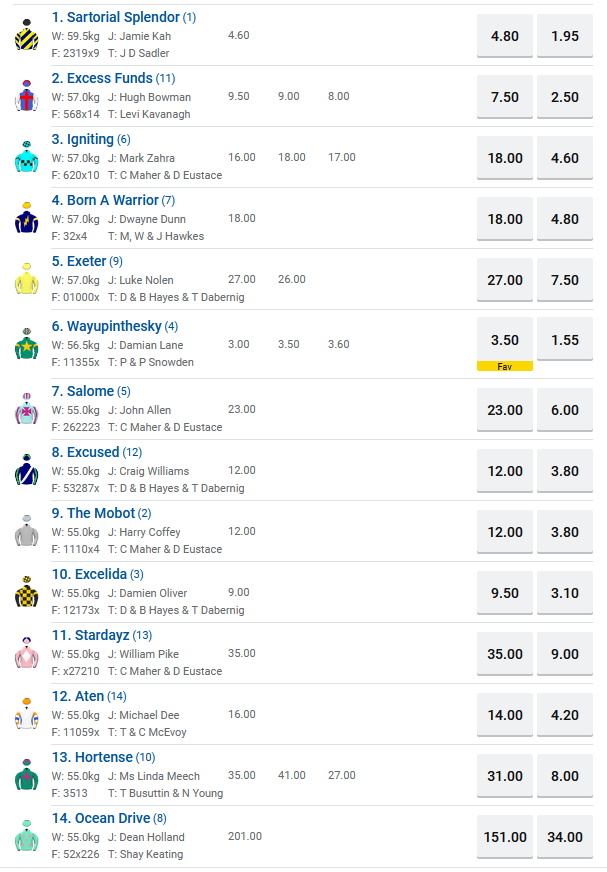Select Salome win odds 23.00
Image resolution: width=607 pixels, height=872 pixels.
(x=505, y=410)
